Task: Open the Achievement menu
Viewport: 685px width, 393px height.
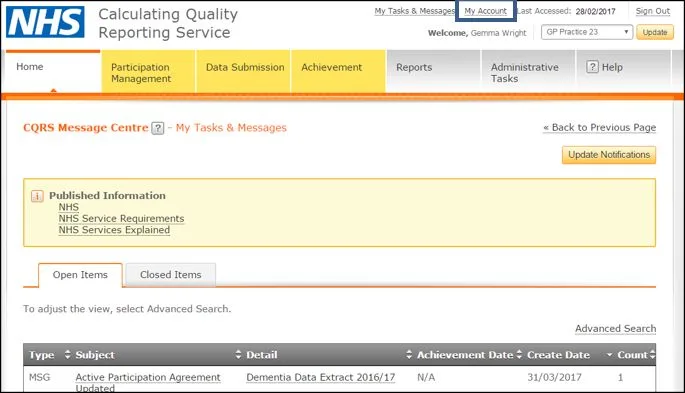Action: tap(338, 72)
